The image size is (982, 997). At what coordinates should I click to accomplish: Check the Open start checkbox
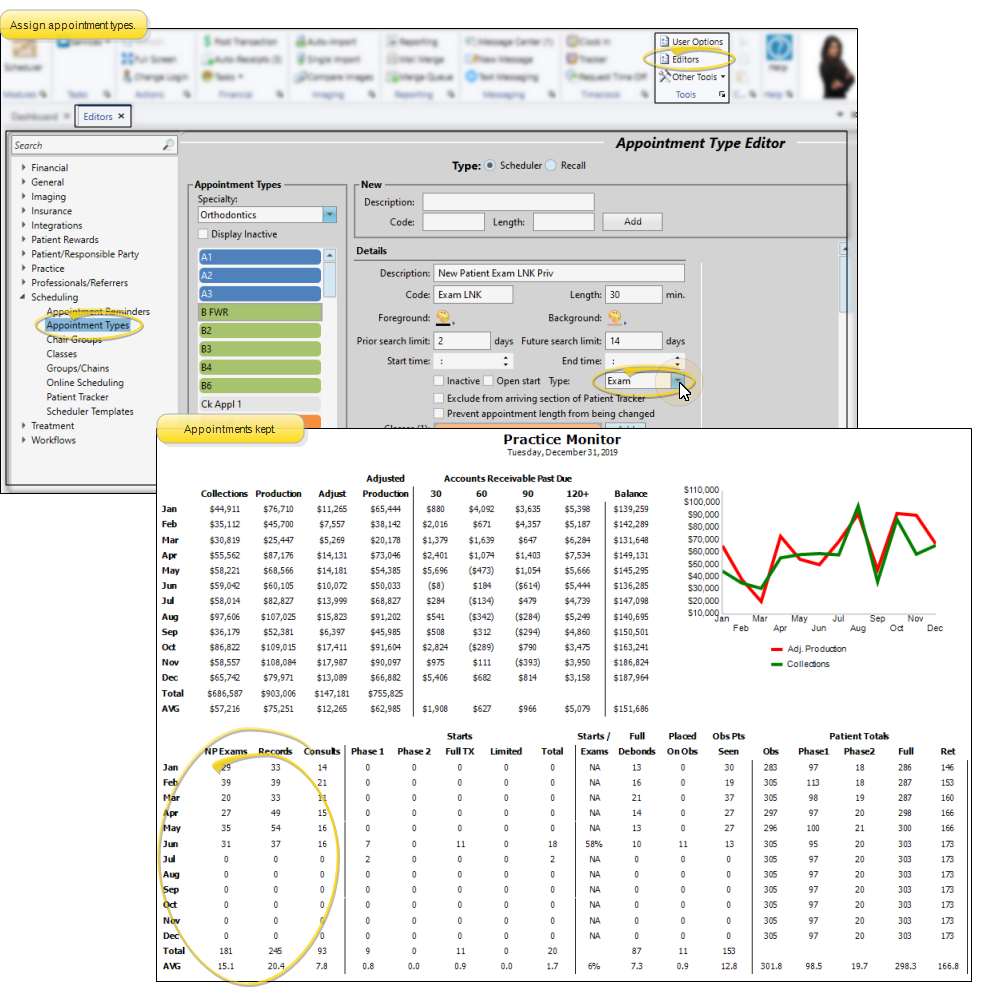[489, 381]
